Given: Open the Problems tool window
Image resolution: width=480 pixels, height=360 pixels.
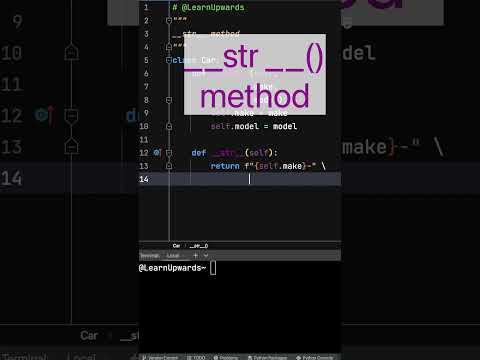Looking at the screenshot, I should [226, 357].
